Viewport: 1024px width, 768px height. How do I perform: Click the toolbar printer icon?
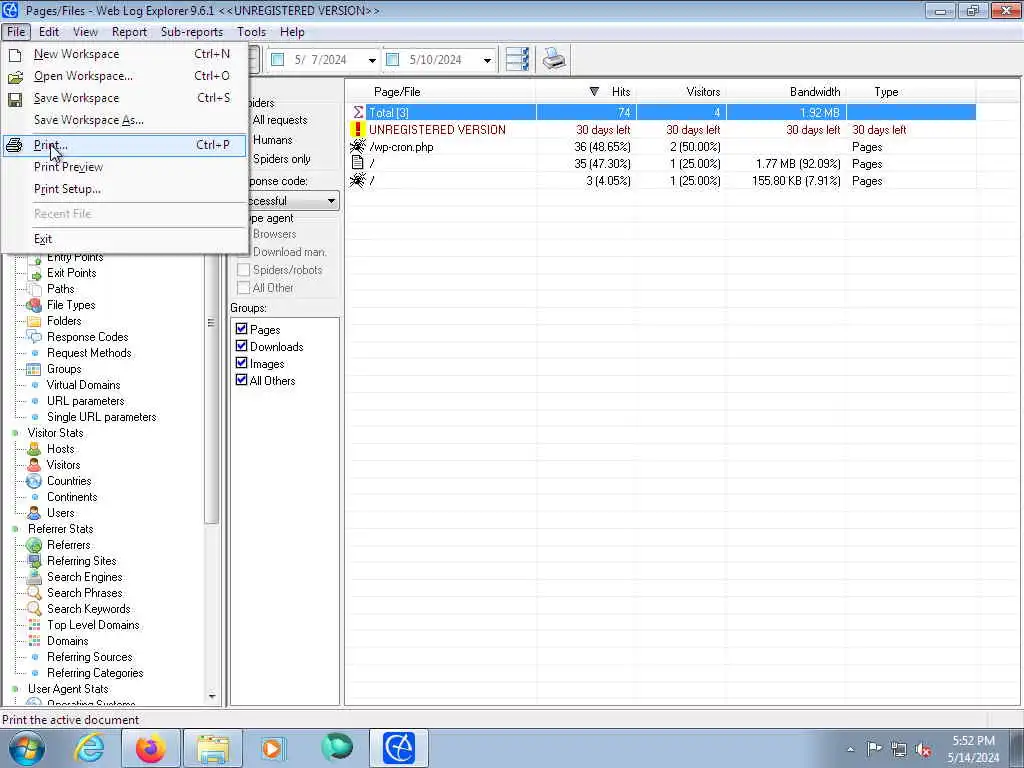(x=554, y=59)
